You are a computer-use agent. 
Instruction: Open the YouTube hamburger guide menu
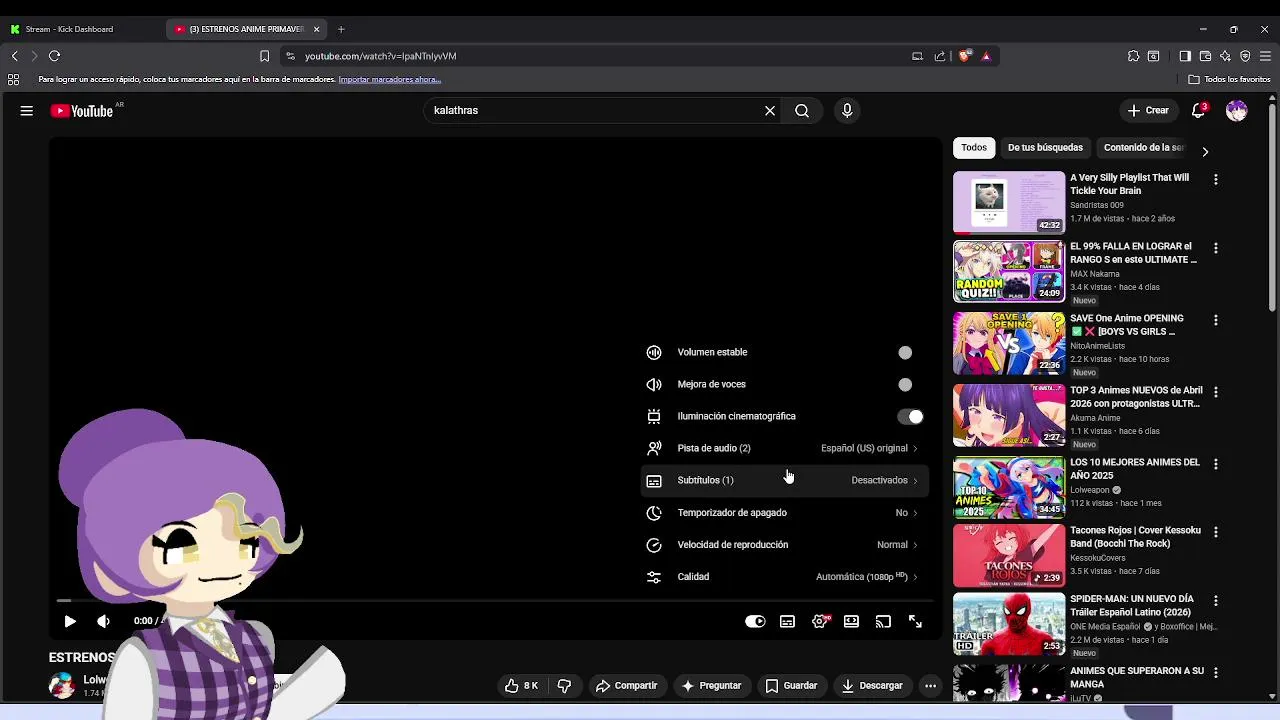pos(27,111)
